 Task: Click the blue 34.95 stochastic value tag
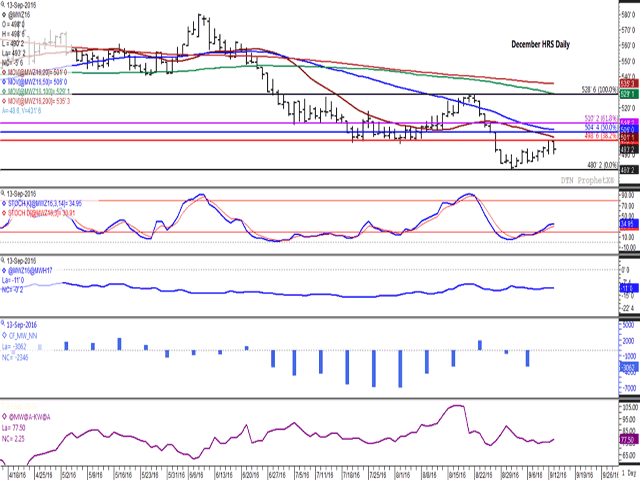click(628, 224)
